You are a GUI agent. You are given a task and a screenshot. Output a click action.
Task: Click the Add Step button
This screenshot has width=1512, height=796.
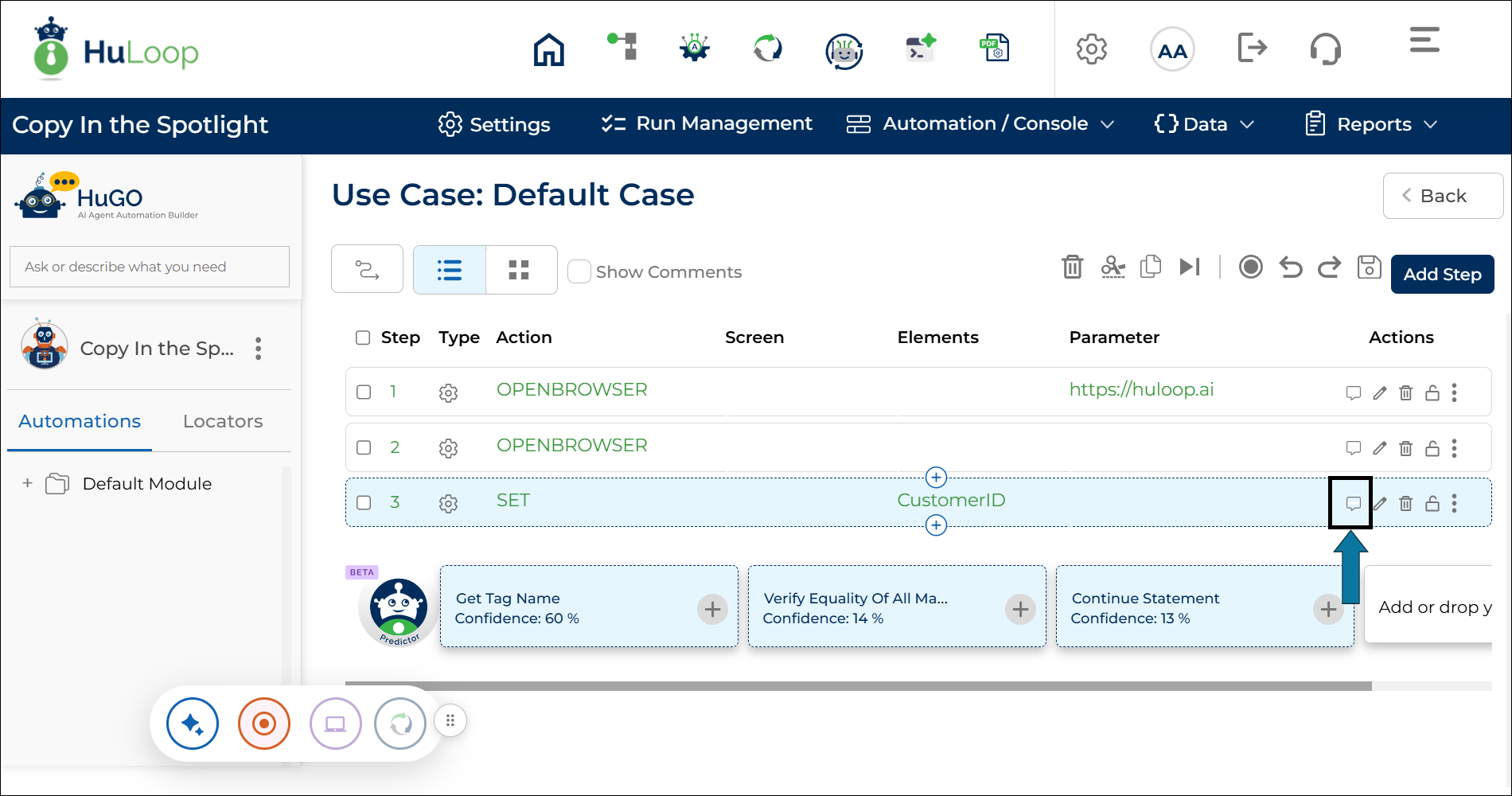(x=1442, y=274)
